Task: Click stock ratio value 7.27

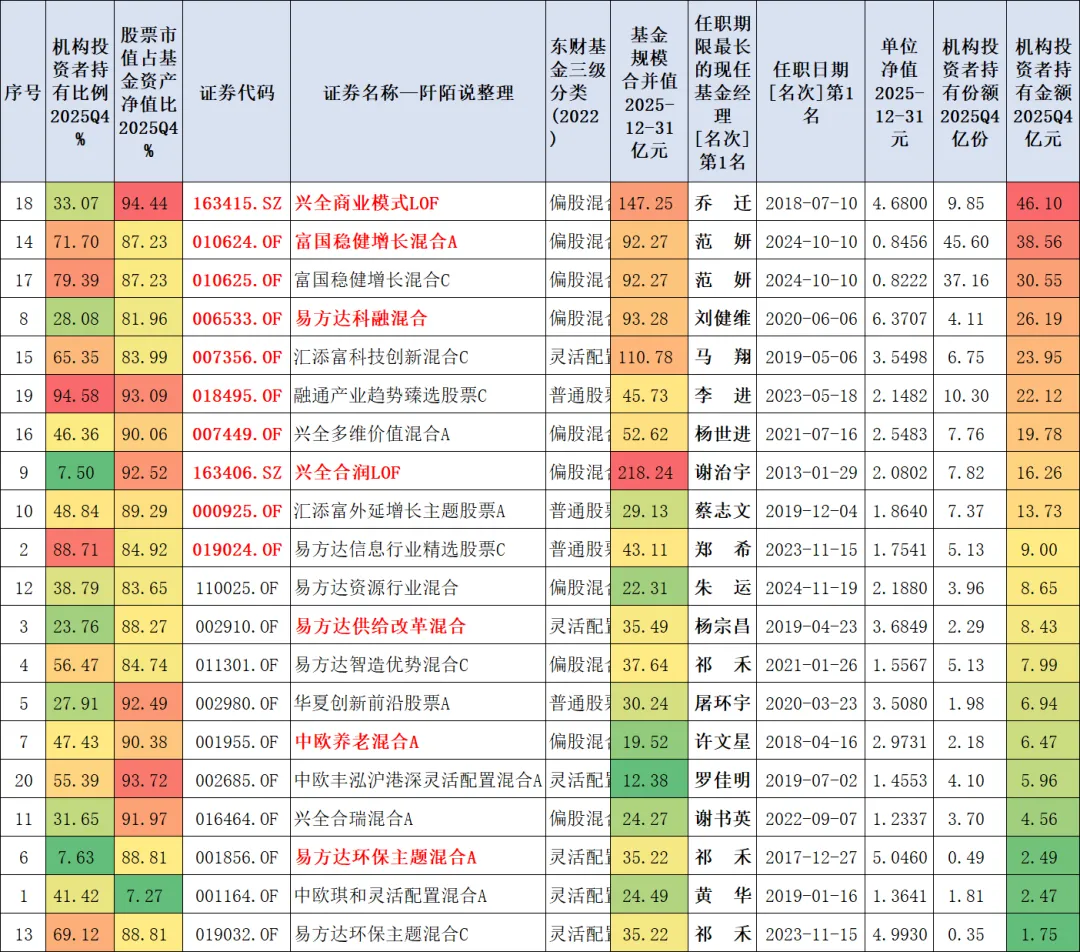Action: [x=144, y=896]
